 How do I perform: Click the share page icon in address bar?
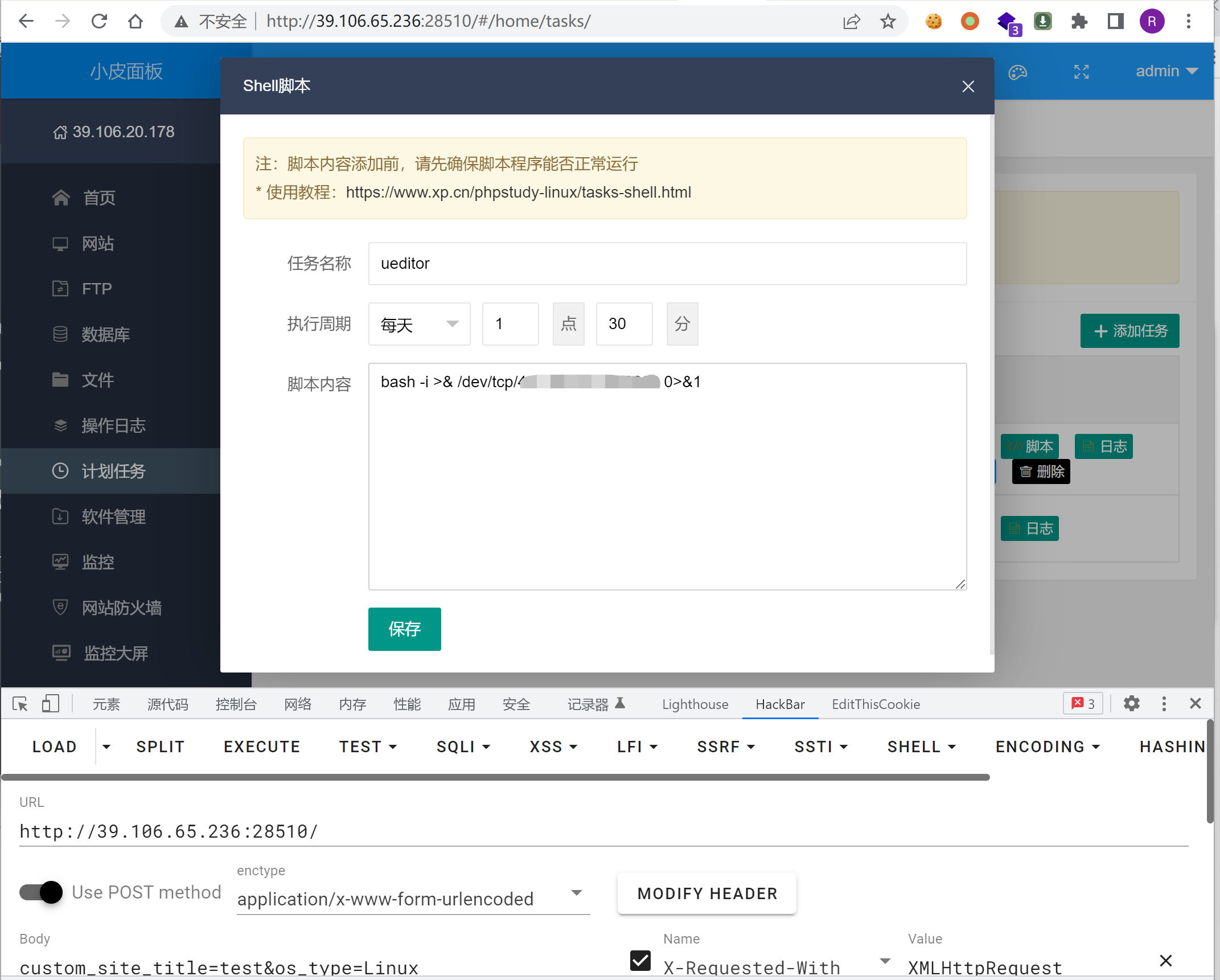851,22
